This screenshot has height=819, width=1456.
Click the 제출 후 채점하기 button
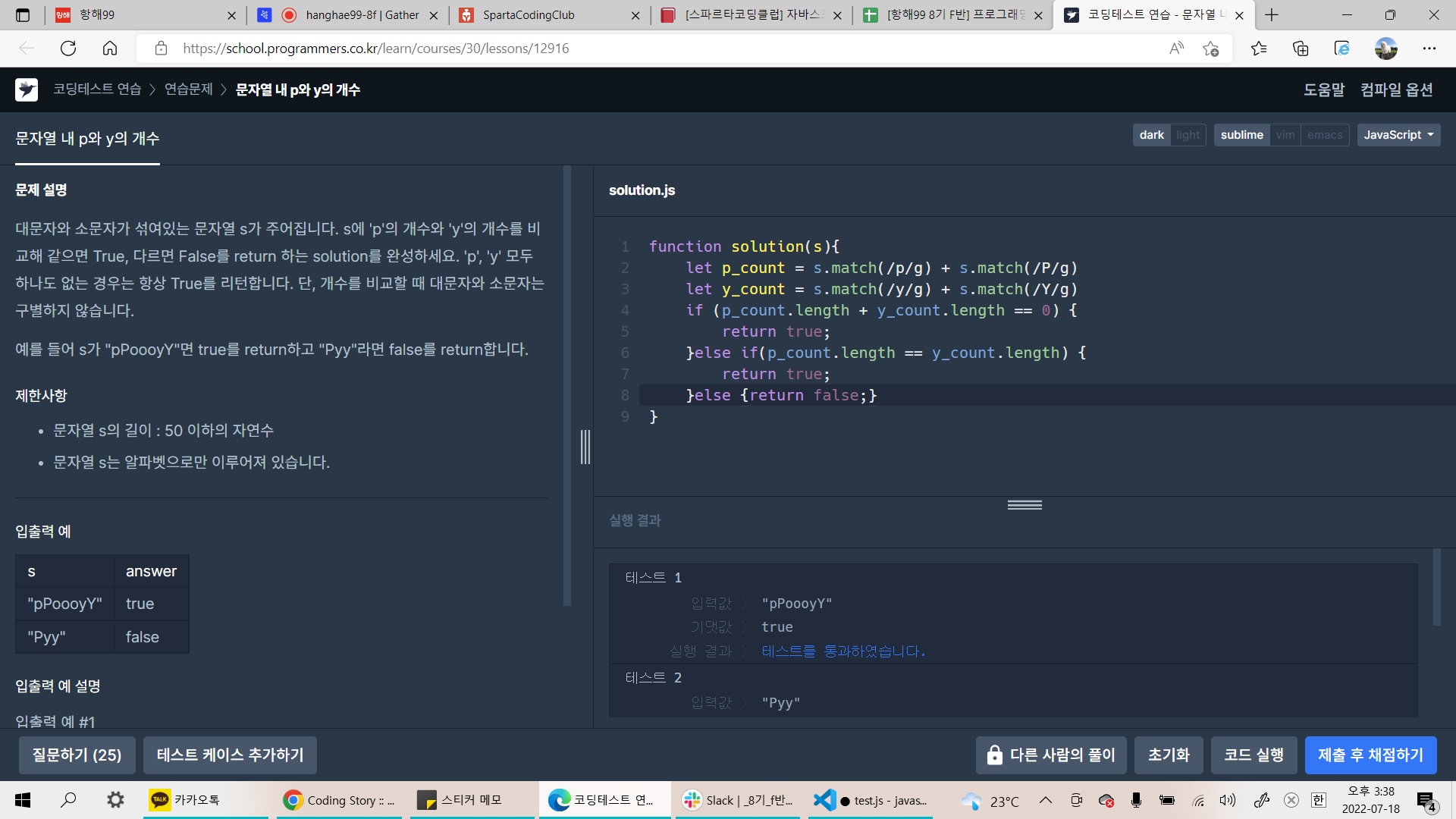click(1370, 755)
